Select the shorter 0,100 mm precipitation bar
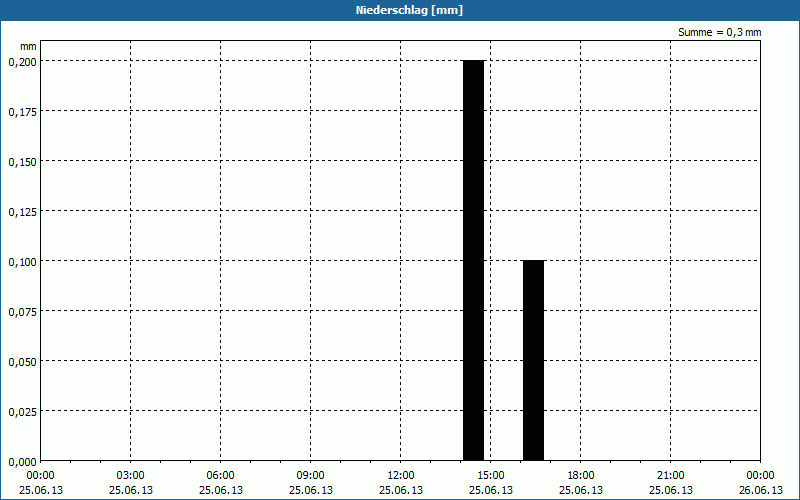The height and width of the screenshot is (500, 800). (533, 360)
